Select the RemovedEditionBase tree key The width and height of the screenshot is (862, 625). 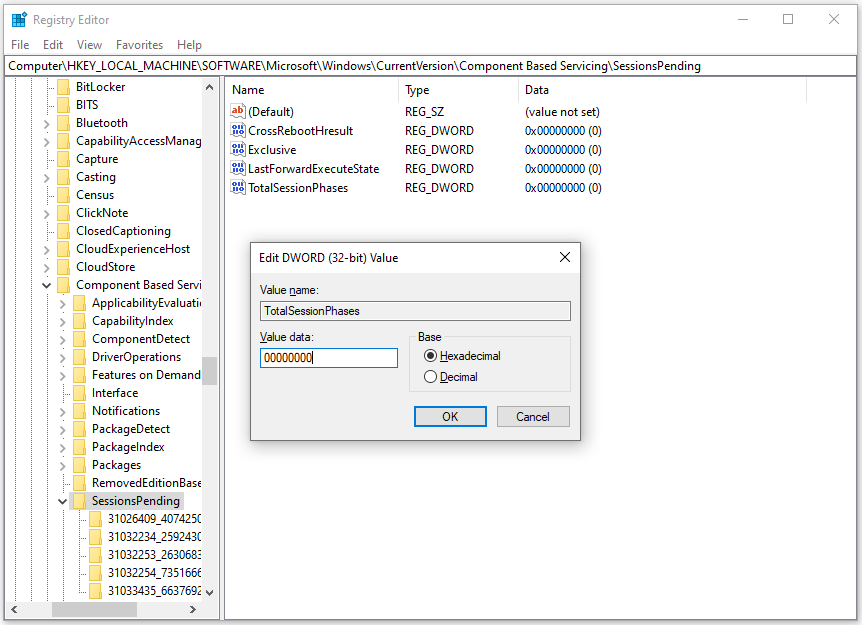[146, 483]
